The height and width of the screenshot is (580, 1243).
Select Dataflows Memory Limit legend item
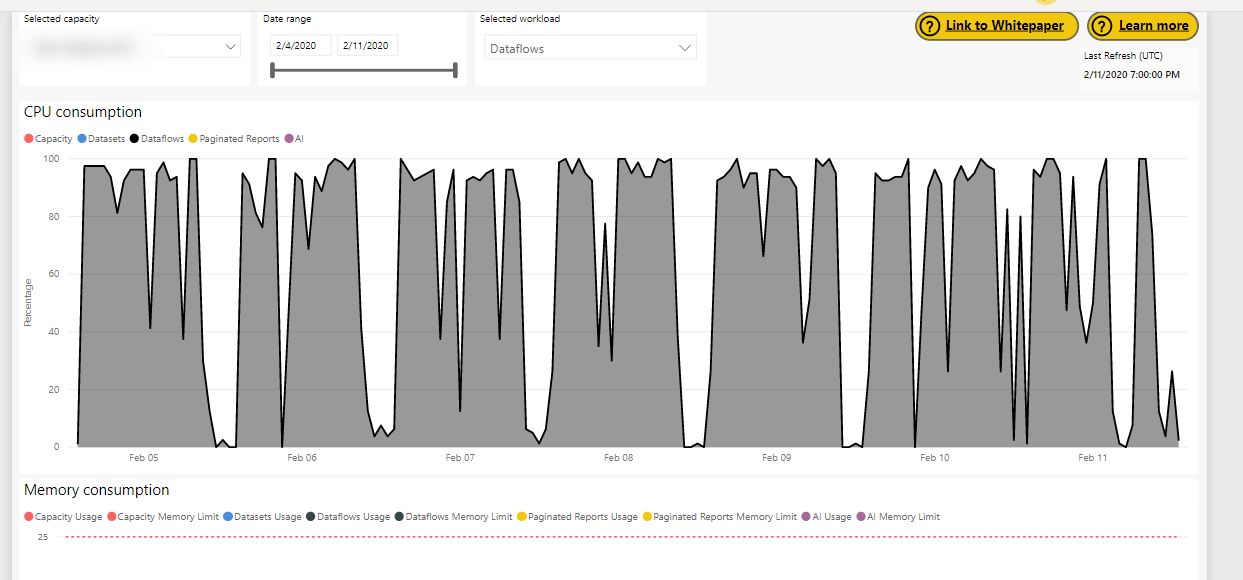pos(453,517)
